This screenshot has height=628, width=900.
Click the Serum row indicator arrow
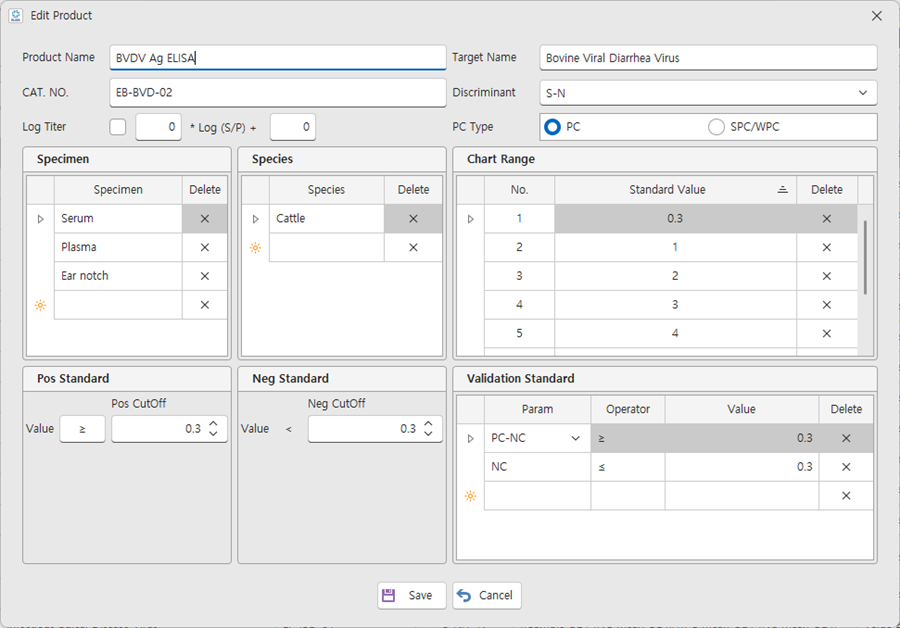point(40,219)
